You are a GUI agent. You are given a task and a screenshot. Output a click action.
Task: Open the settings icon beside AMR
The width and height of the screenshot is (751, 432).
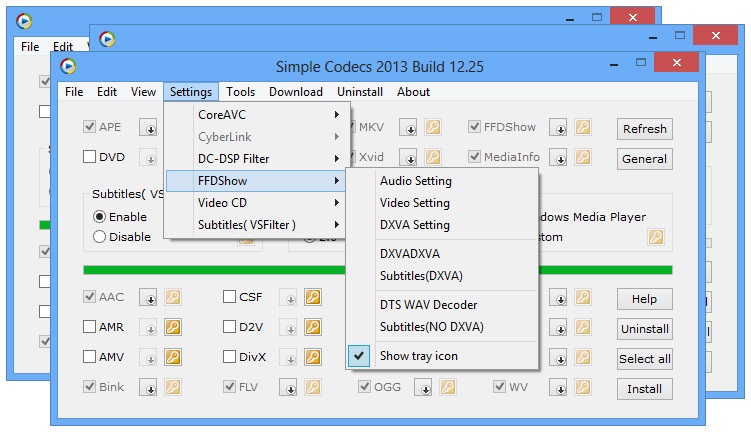[172, 328]
